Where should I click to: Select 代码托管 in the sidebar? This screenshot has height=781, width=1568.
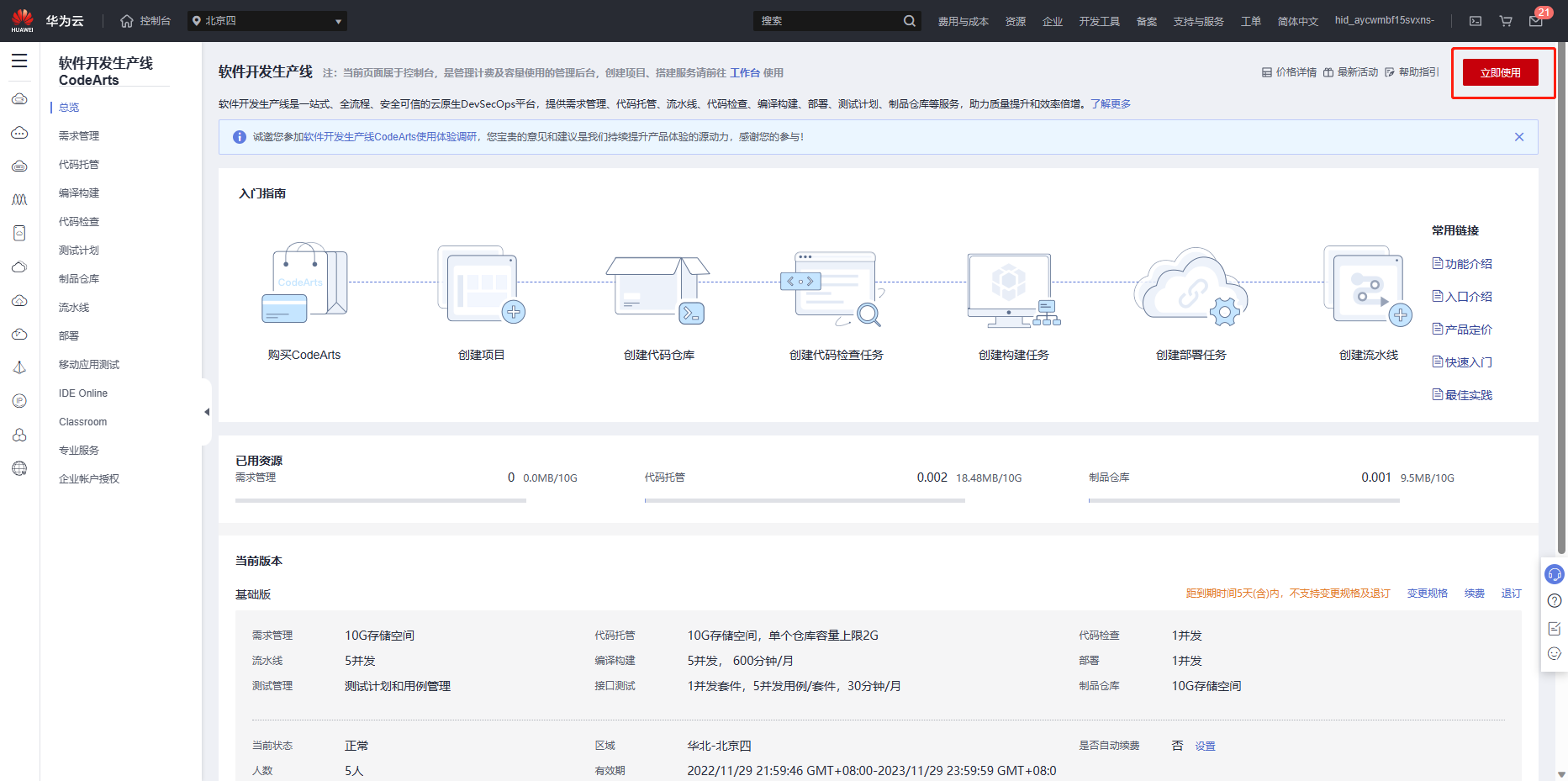[x=79, y=165]
